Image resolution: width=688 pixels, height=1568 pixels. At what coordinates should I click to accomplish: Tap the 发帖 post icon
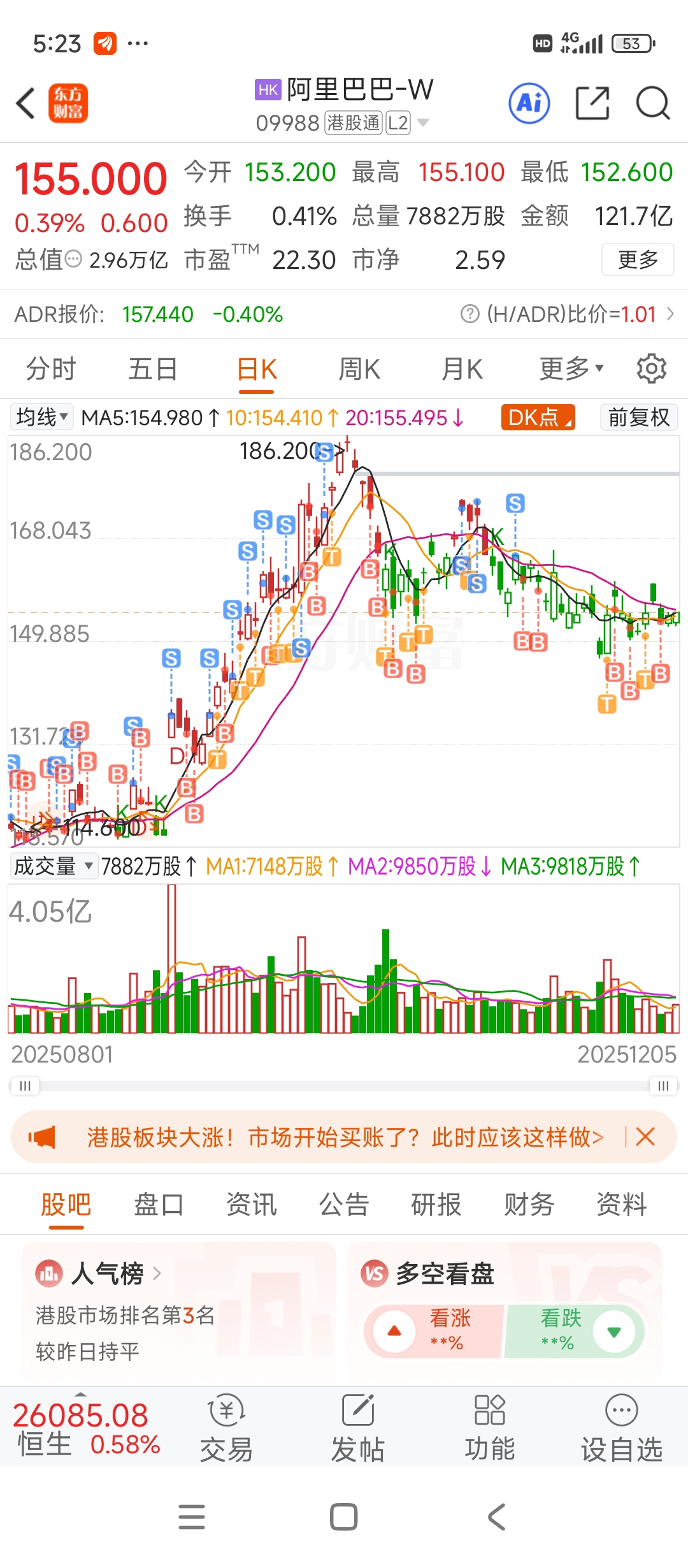coord(358,1428)
